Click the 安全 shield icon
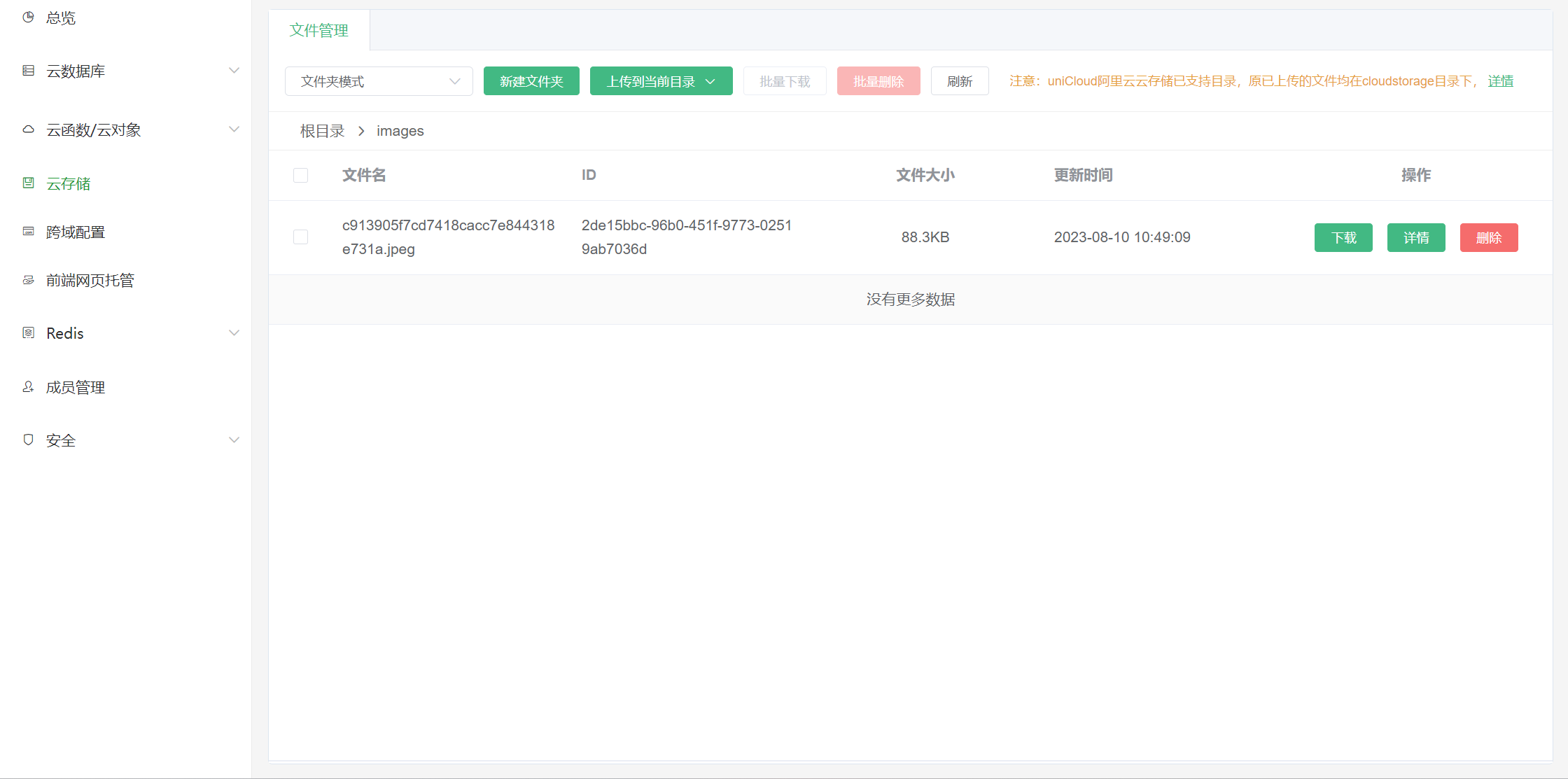This screenshot has height=779, width=1568. [x=28, y=440]
